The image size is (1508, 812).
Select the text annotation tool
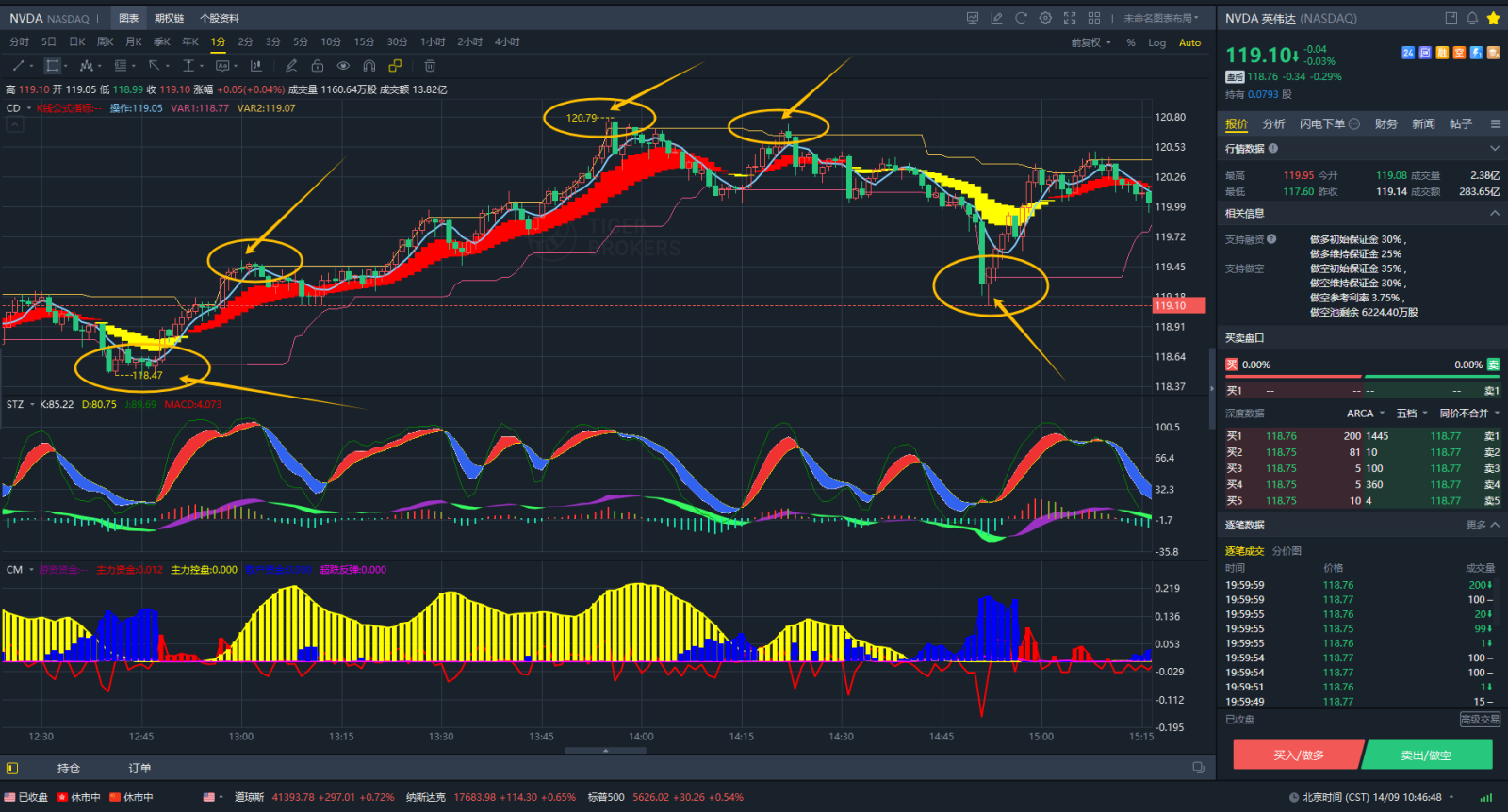point(222,66)
